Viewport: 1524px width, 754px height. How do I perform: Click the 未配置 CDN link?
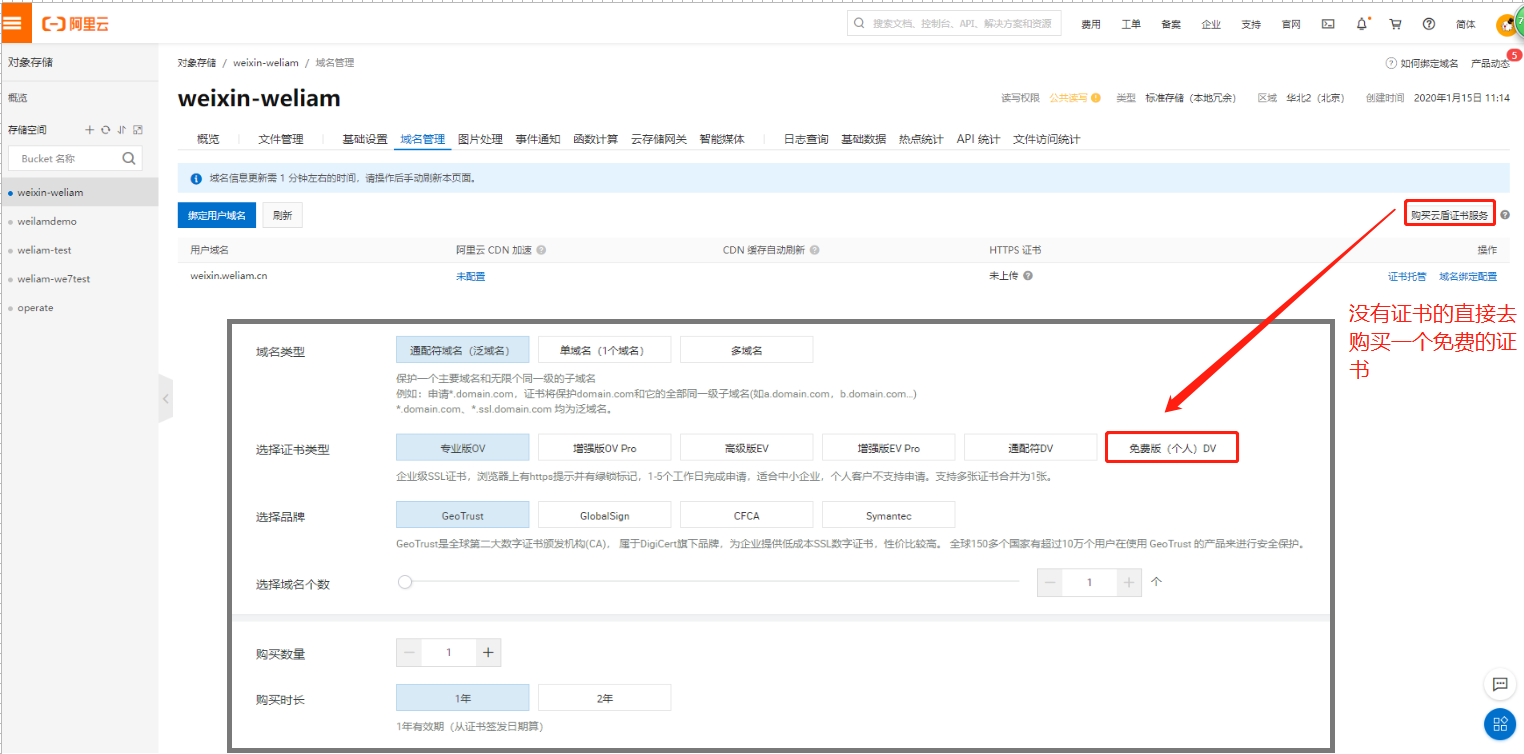[x=470, y=276]
